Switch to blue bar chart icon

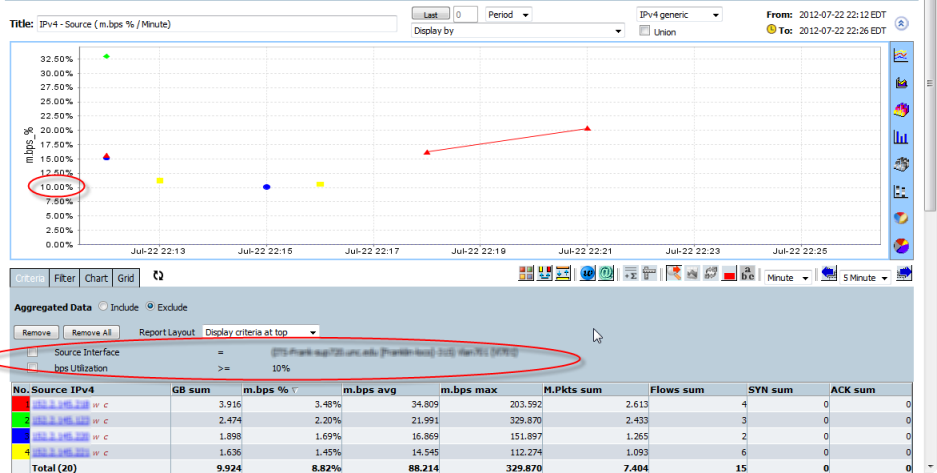point(901,137)
